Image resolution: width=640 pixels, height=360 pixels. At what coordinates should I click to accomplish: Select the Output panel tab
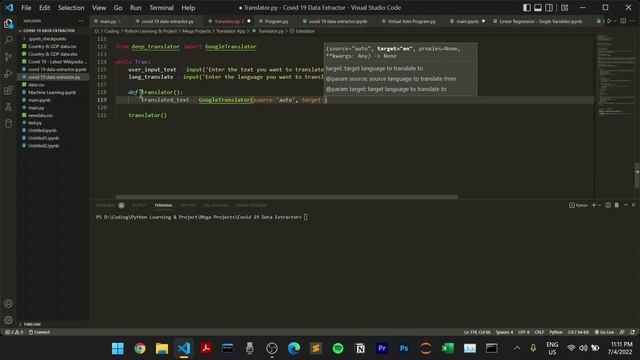(x=139, y=205)
